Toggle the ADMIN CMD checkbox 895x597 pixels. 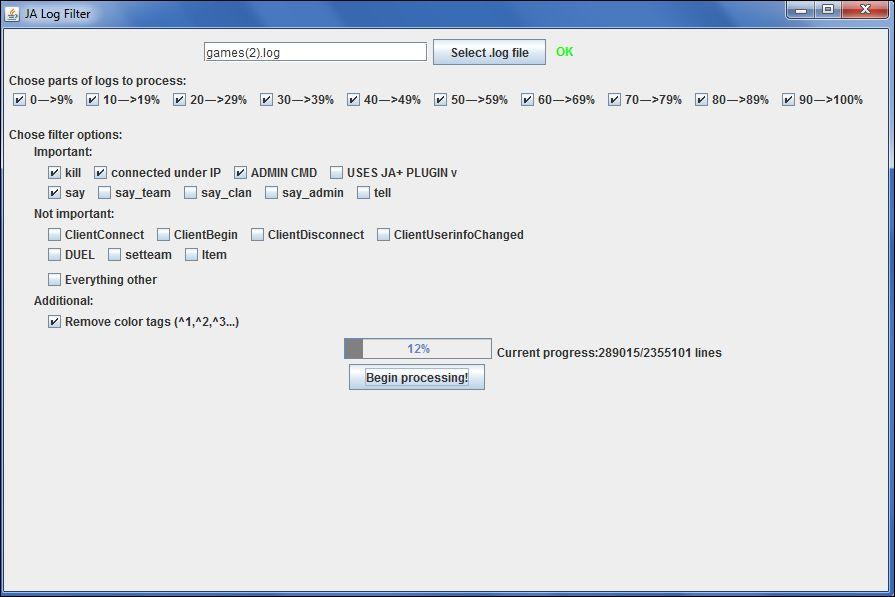(x=240, y=173)
